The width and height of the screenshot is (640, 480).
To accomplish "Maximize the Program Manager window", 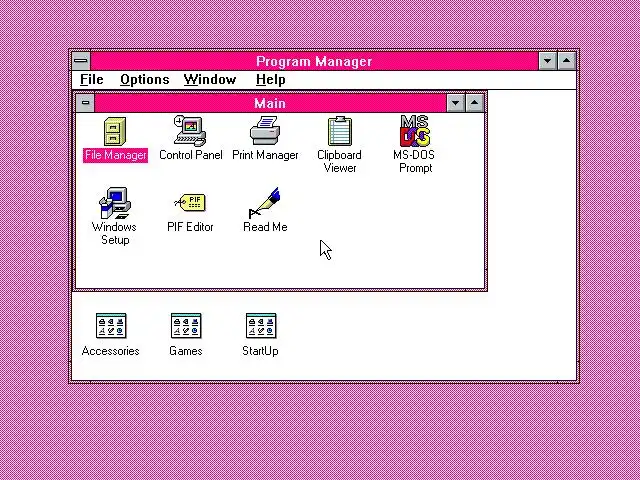I will tap(567, 61).
